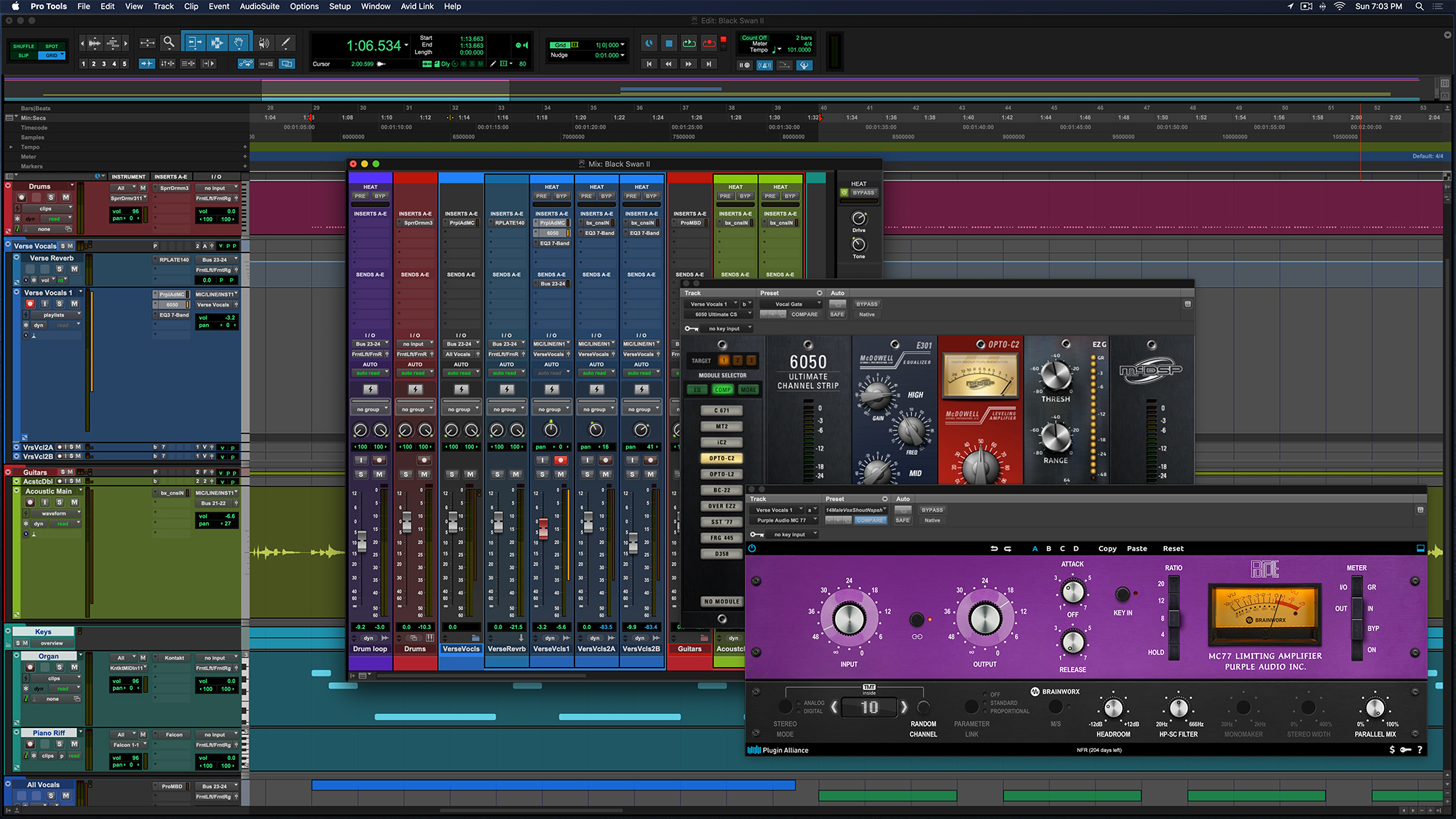Open the 6050 Ultimate CS preset selector
The image size is (1456, 819).
click(717, 314)
